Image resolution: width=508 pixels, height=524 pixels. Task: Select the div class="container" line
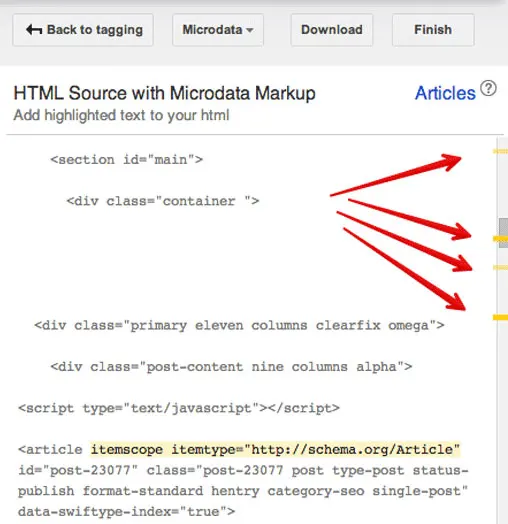point(163,201)
